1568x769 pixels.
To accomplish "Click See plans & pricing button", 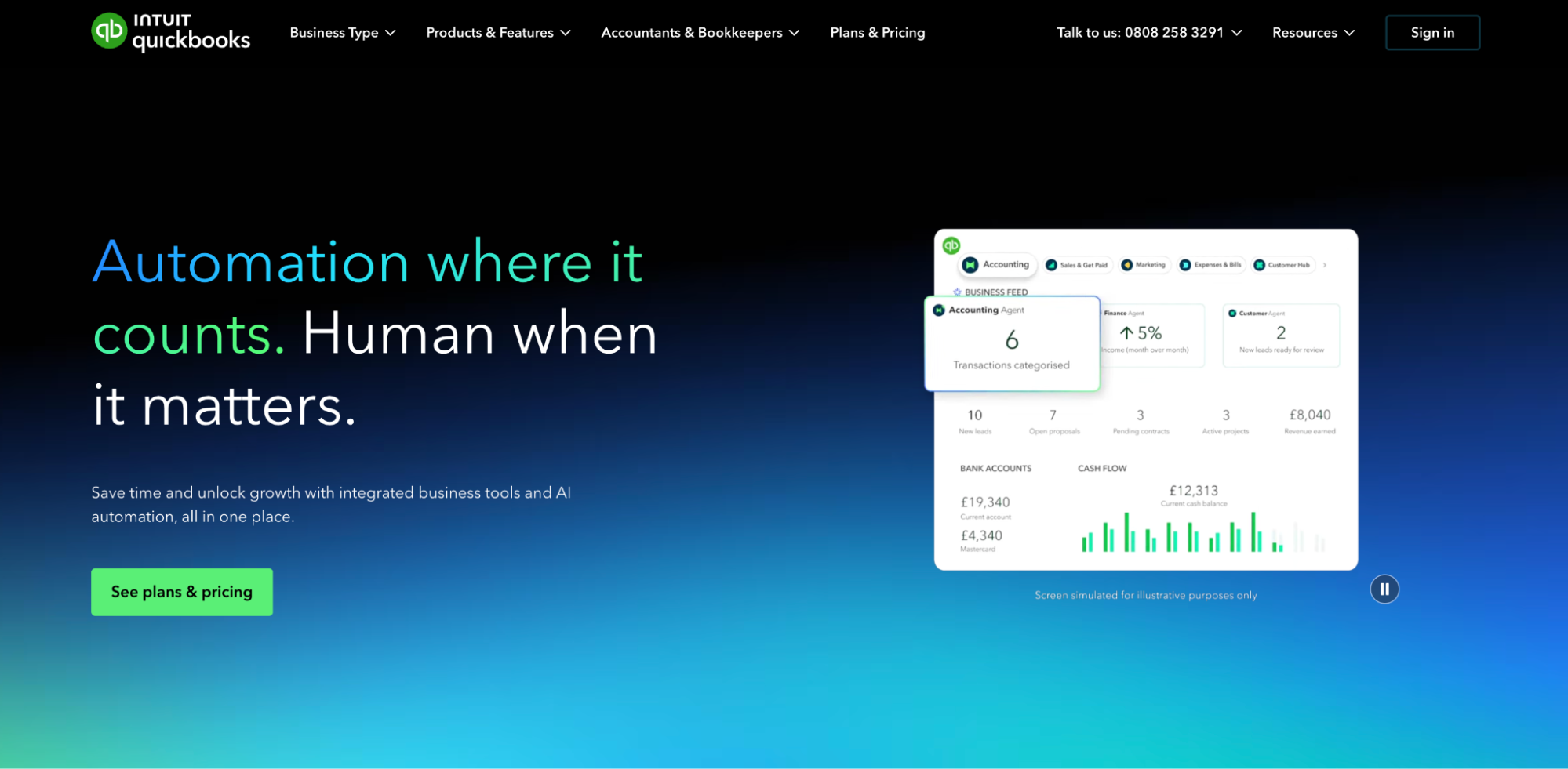I will tap(182, 592).
